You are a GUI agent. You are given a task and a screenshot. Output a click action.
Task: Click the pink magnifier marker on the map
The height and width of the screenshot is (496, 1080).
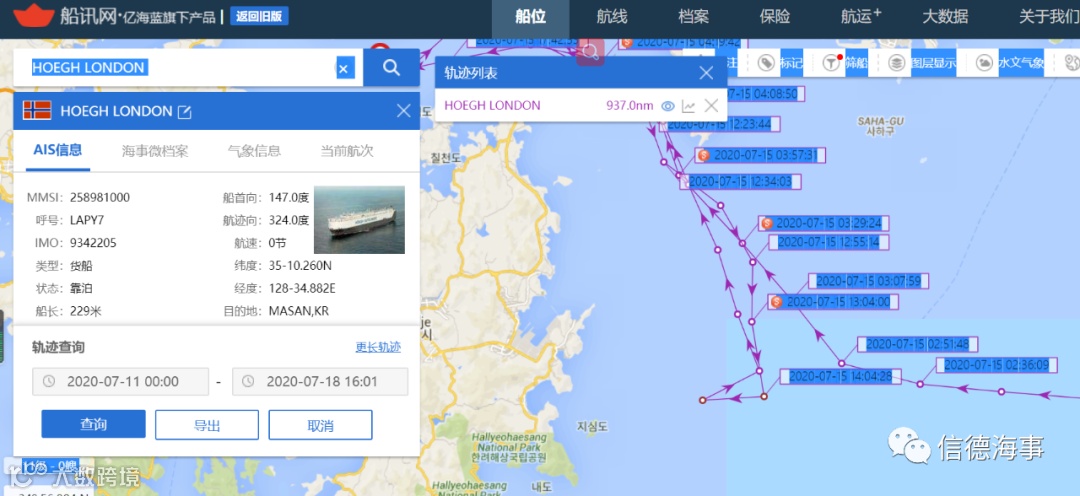[x=590, y=52]
